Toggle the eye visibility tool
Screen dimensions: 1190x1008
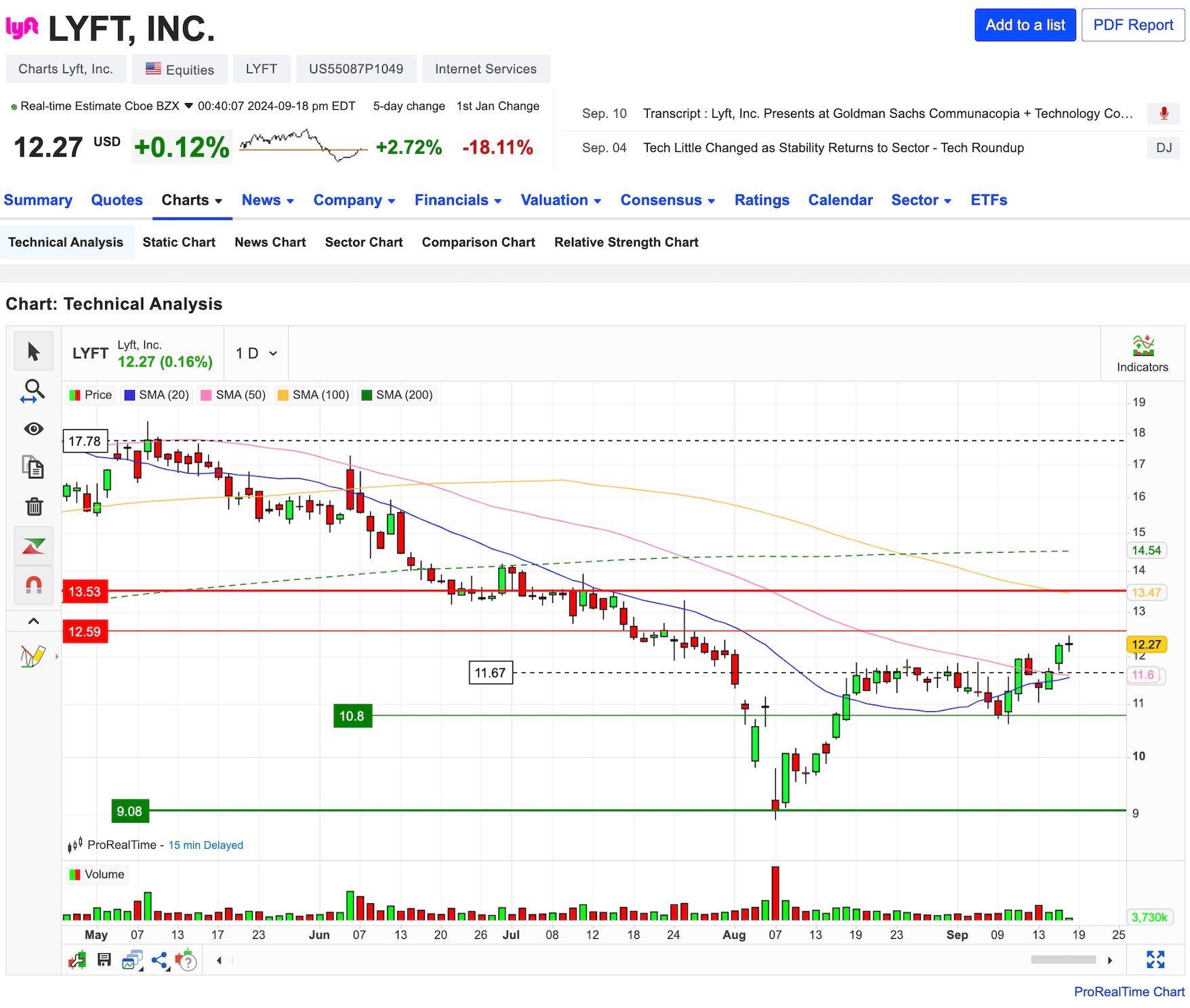[x=33, y=429]
